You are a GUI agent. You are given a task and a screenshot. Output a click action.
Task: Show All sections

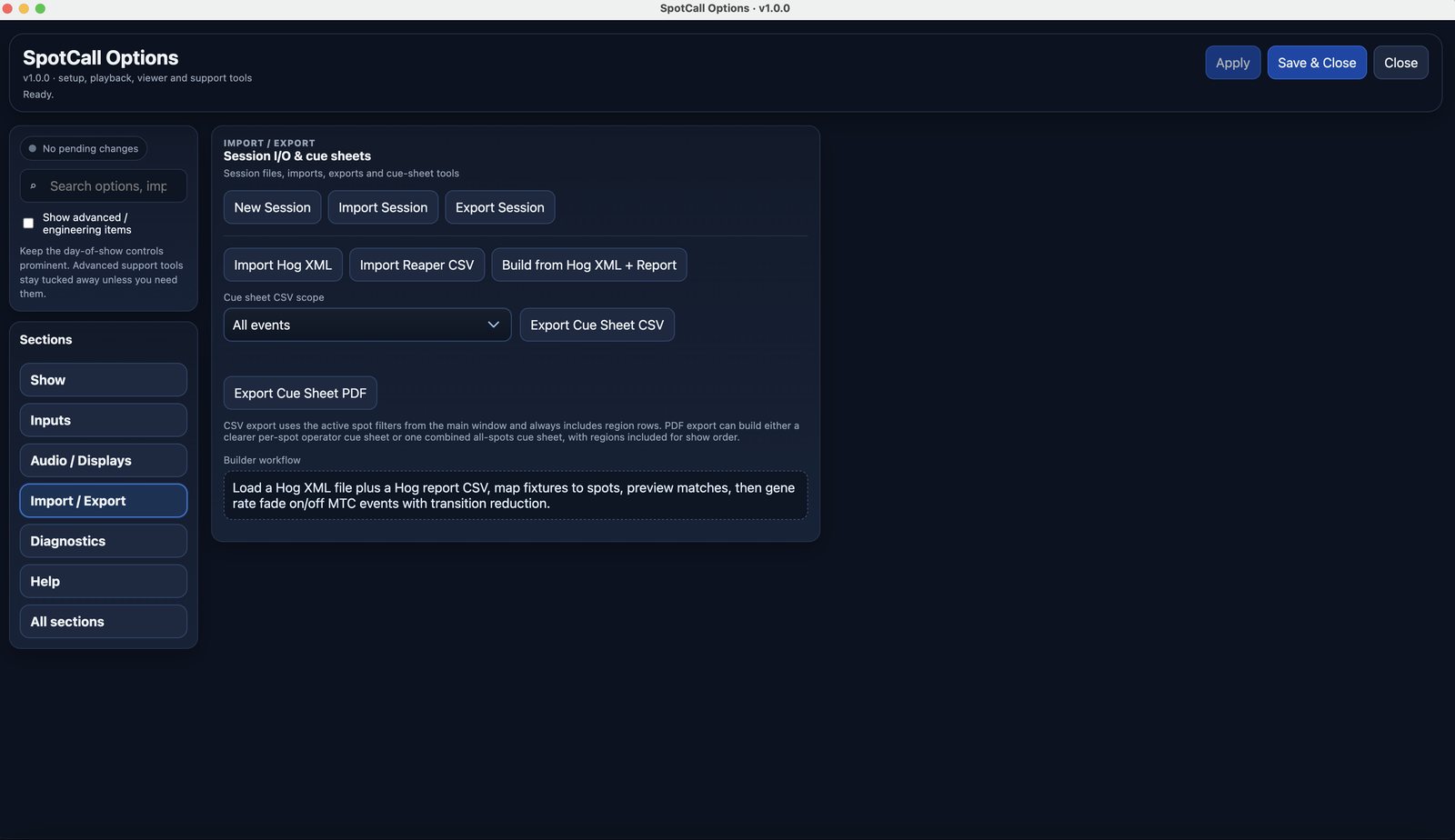click(104, 622)
